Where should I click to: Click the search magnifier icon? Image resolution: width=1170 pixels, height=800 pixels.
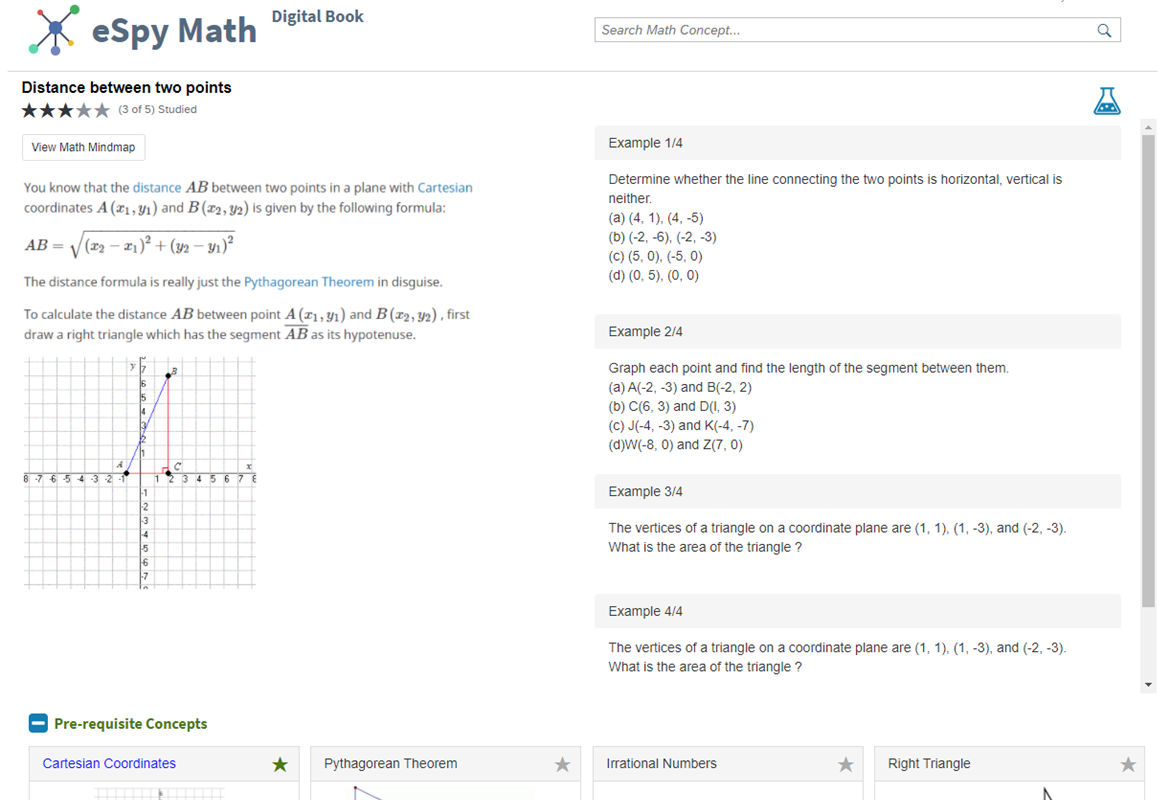(1104, 30)
